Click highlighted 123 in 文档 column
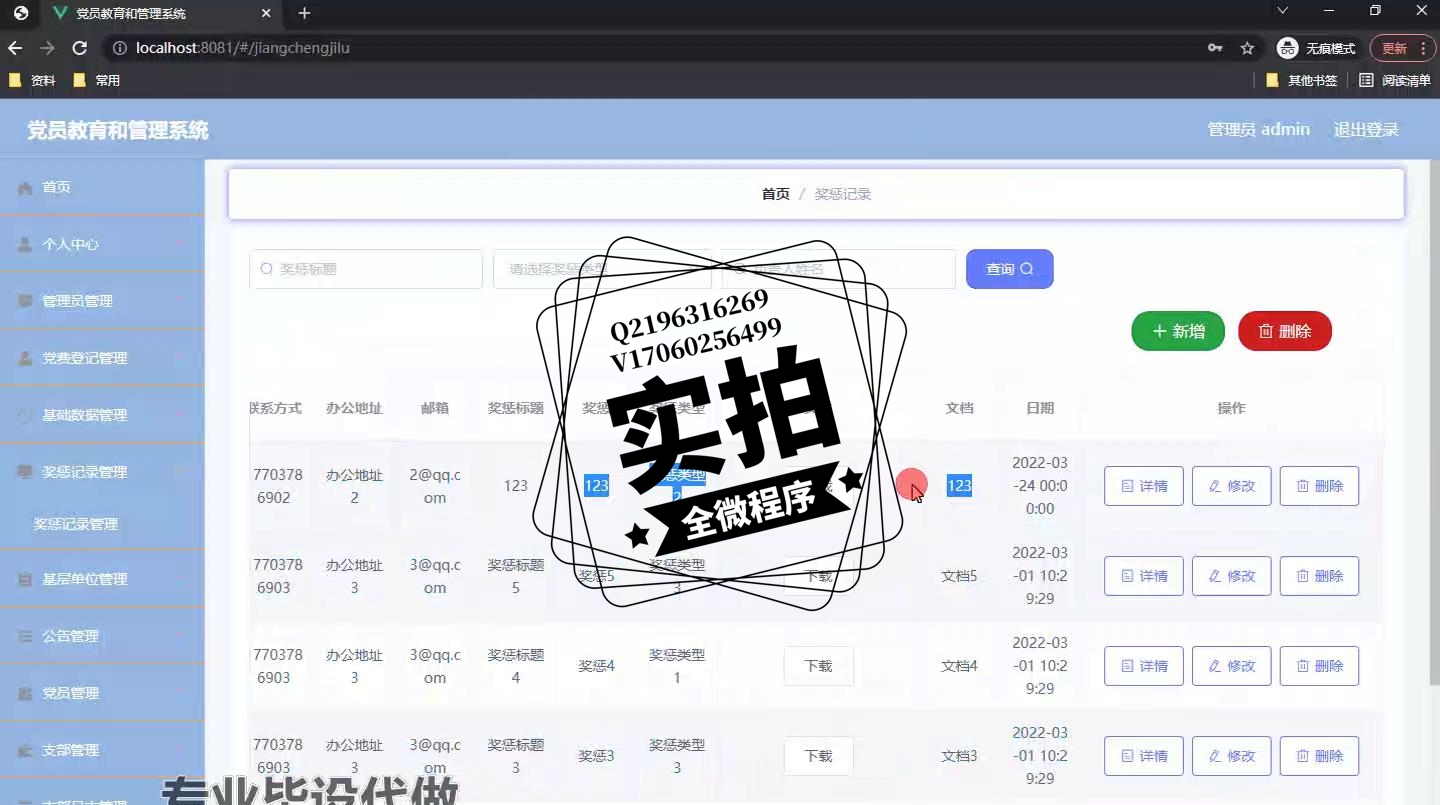 [x=959, y=486]
